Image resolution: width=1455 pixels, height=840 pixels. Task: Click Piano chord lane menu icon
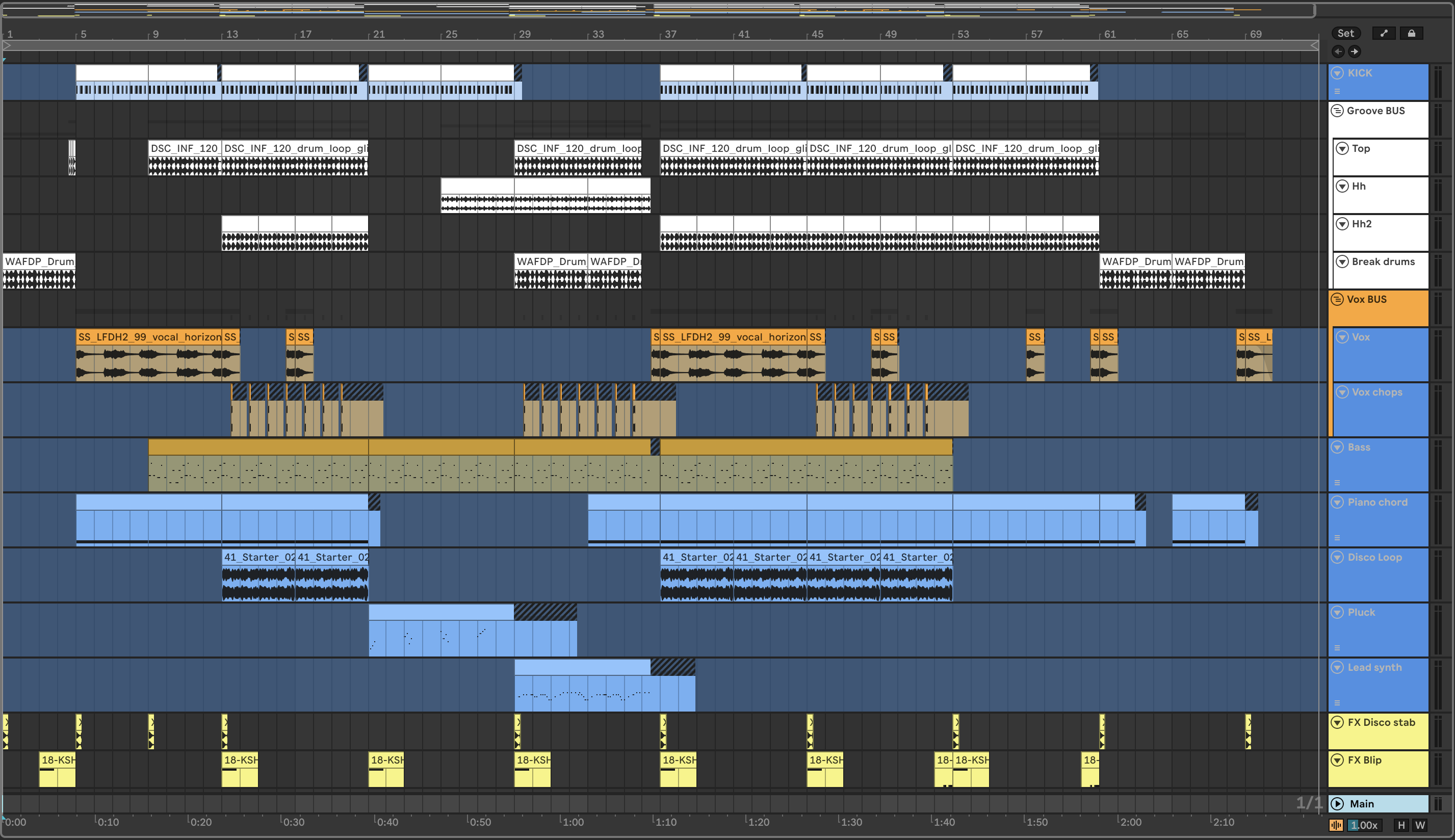tap(1337, 538)
